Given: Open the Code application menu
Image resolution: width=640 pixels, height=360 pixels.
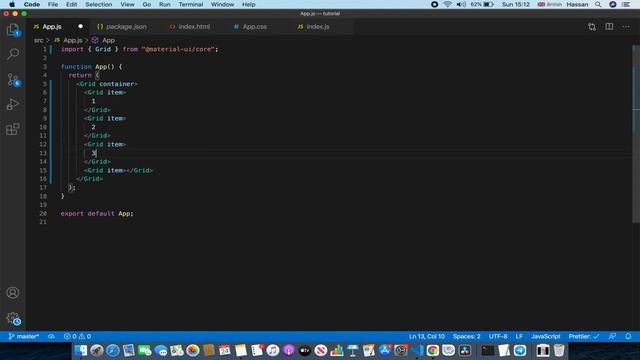Looking at the screenshot, I should pos(31,4).
